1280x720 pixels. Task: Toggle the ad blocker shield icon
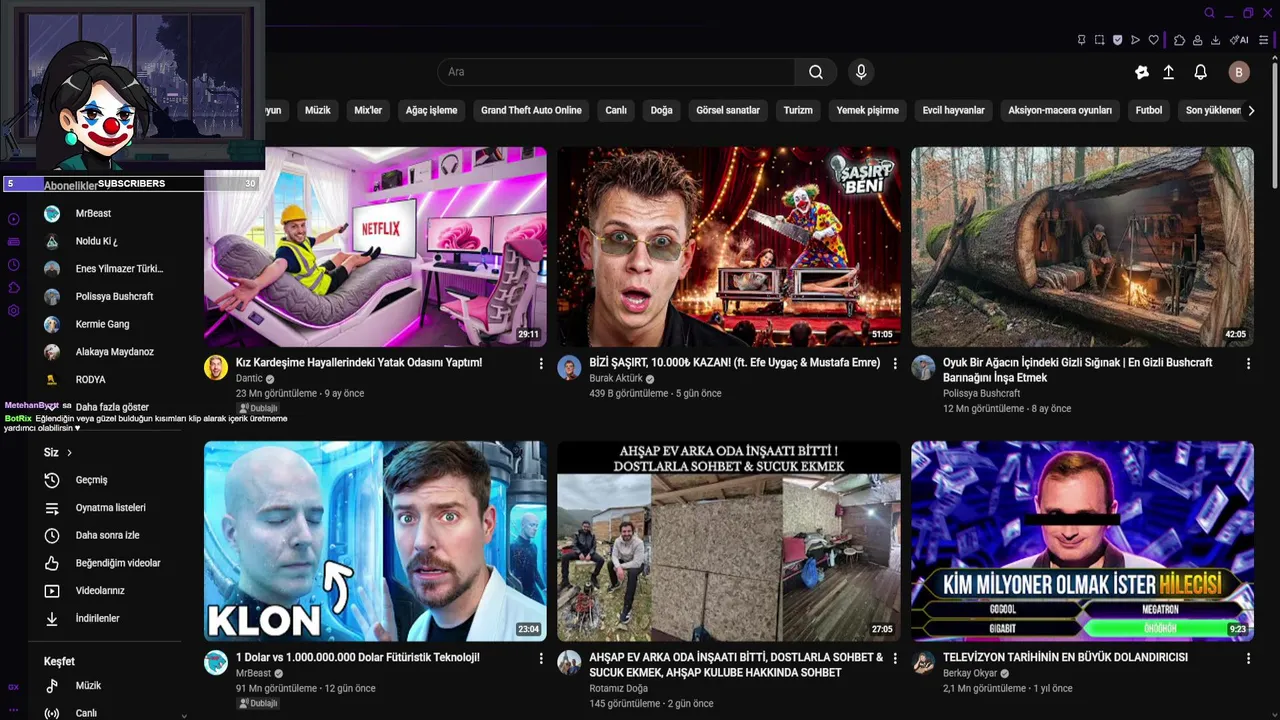1117,40
